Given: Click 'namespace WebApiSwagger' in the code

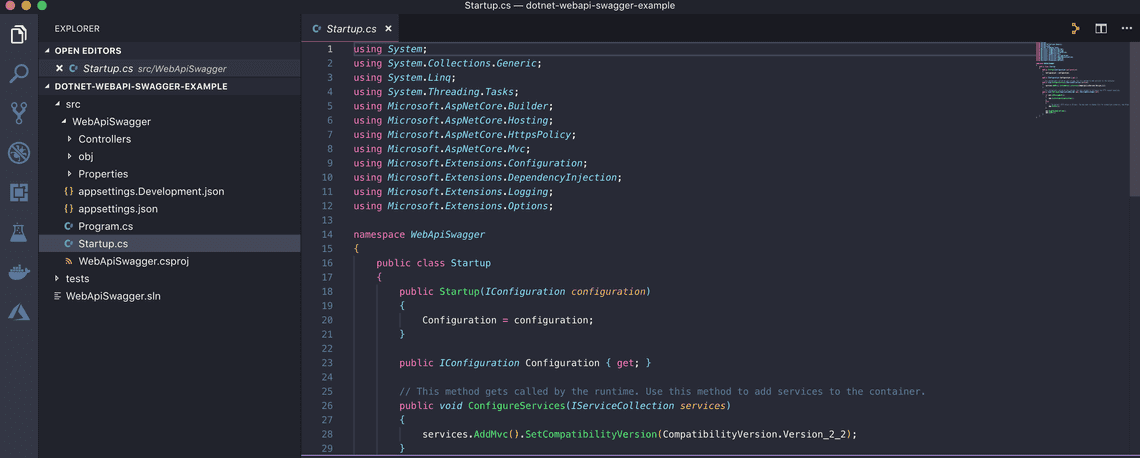Looking at the screenshot, I should [x=419, y=235].
